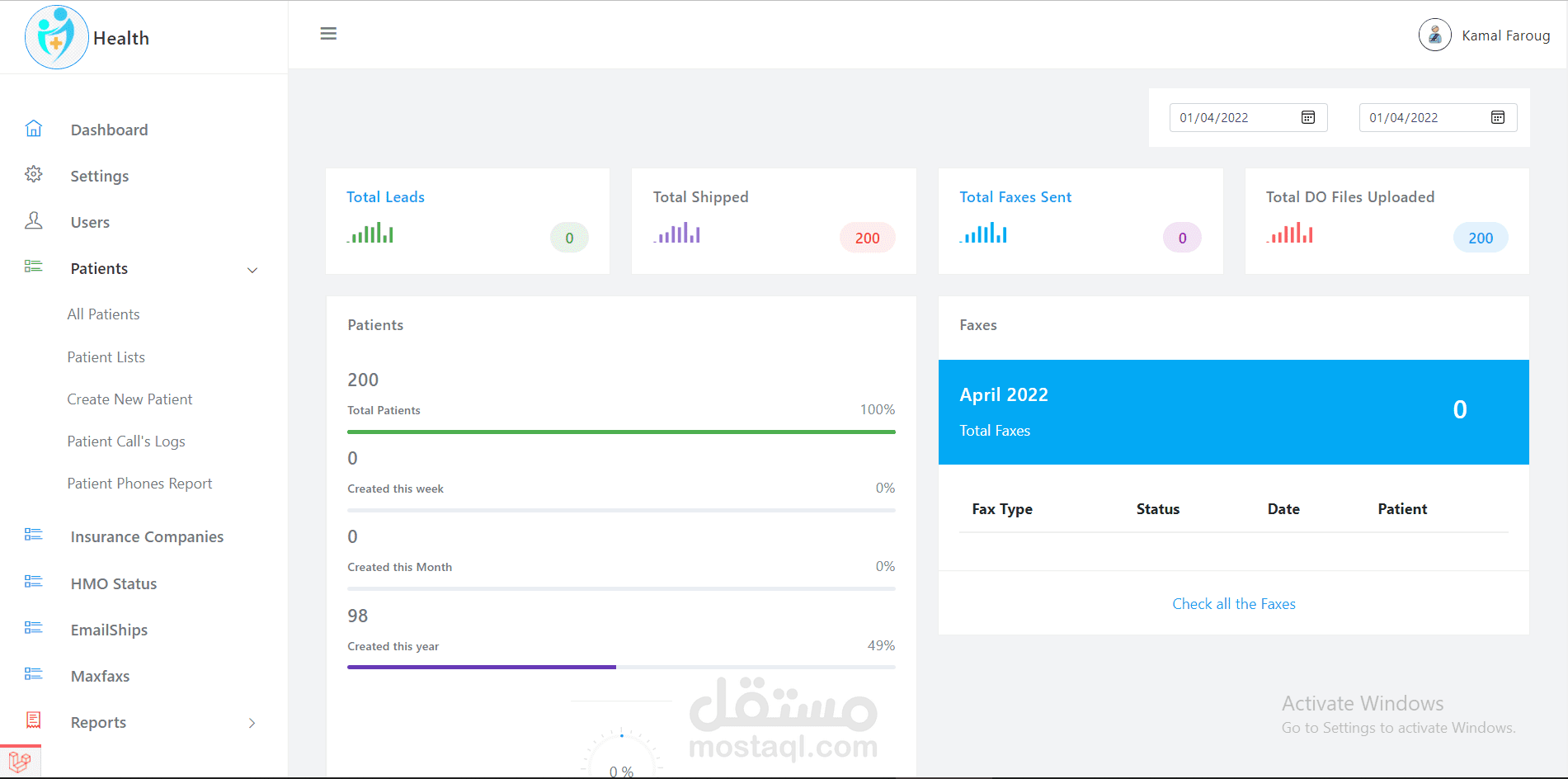Open Patient Call's Logs

pyautogui.click(x=126, y=441)
